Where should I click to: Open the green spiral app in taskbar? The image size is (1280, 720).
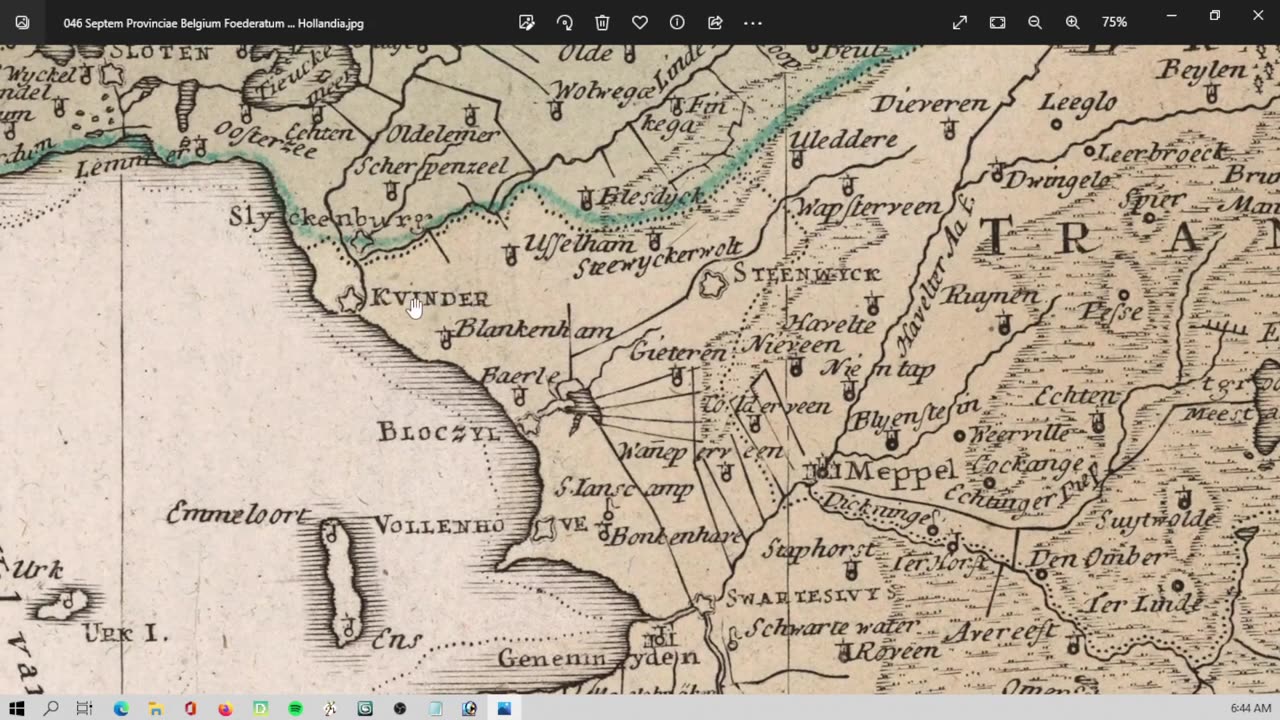[365, 708]
